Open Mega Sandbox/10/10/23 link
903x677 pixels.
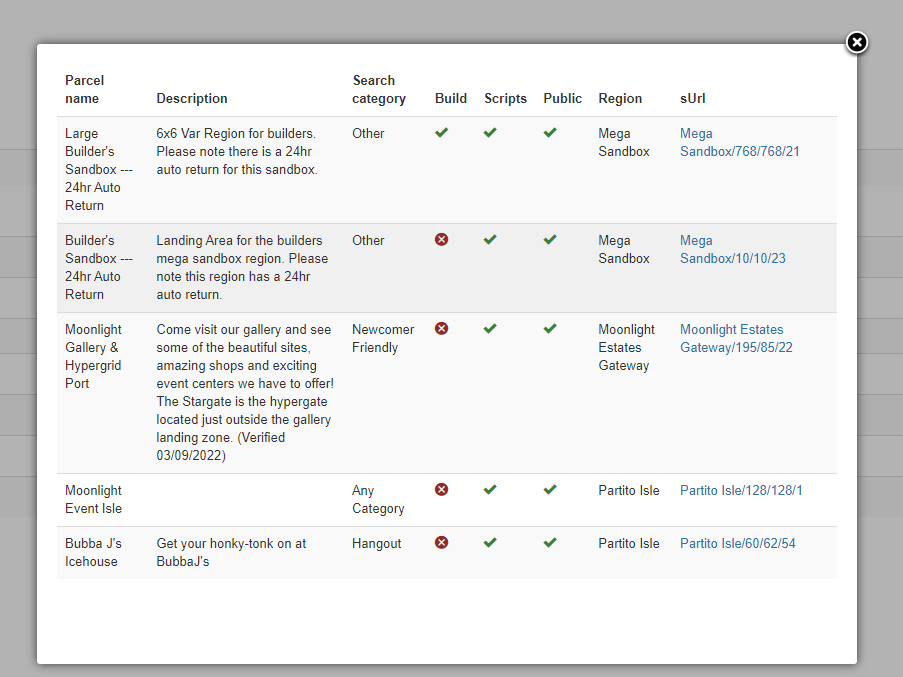click(x=733, y=249)
